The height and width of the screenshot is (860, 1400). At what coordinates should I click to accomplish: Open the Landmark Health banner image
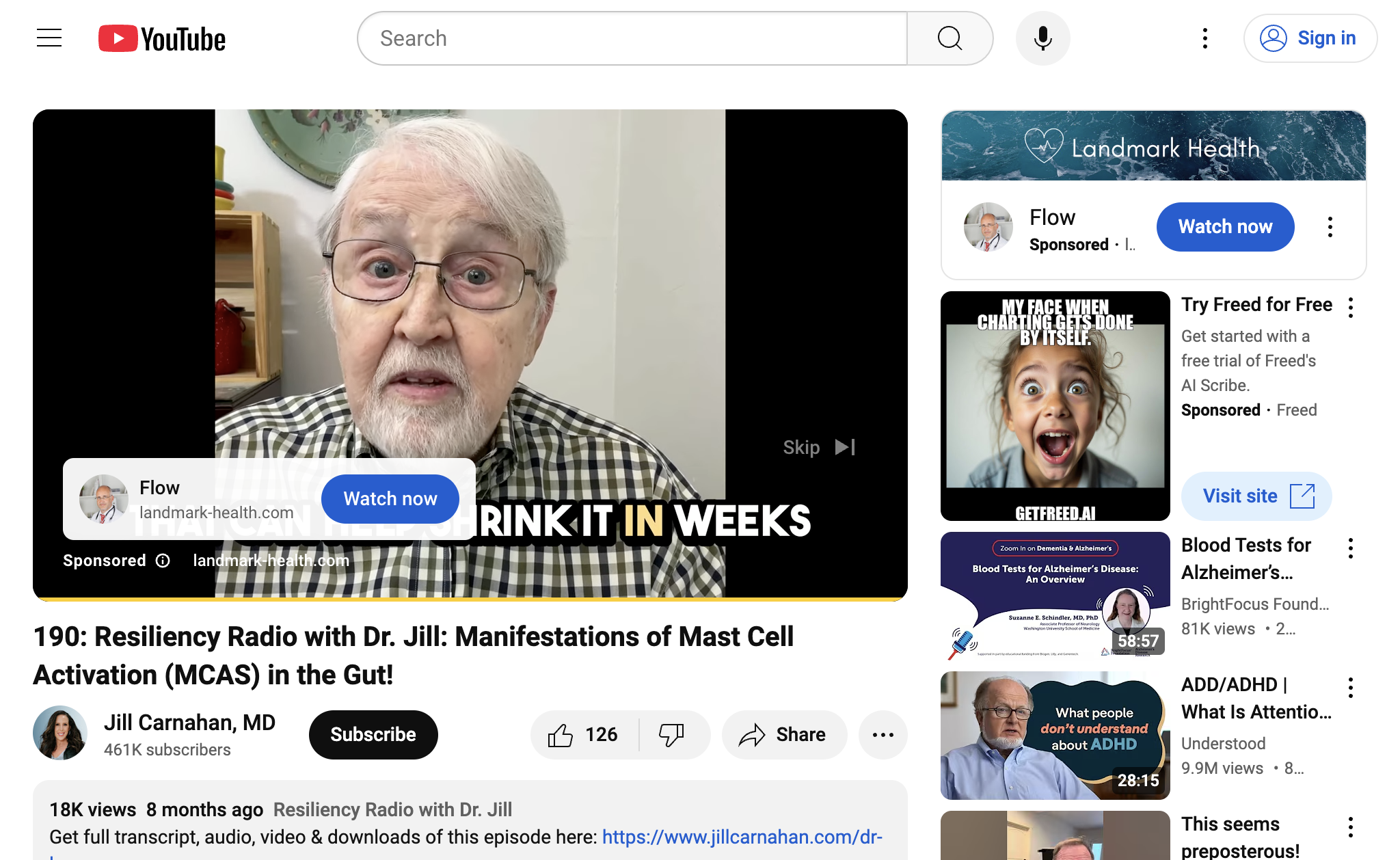(1154, 146)
